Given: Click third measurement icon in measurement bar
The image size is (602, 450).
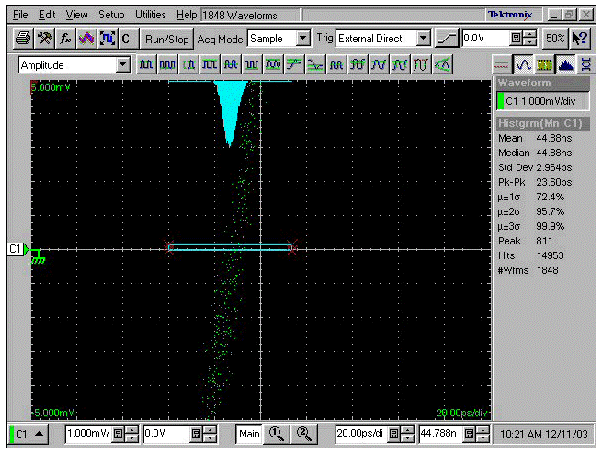Looking at the screenshot, I should (x=189, y=65).
